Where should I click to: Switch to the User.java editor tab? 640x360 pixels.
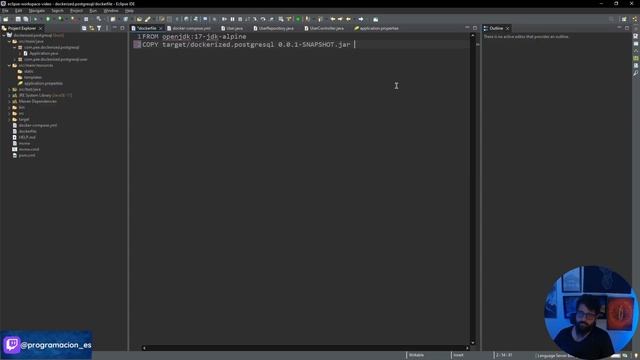click(232, 28)
